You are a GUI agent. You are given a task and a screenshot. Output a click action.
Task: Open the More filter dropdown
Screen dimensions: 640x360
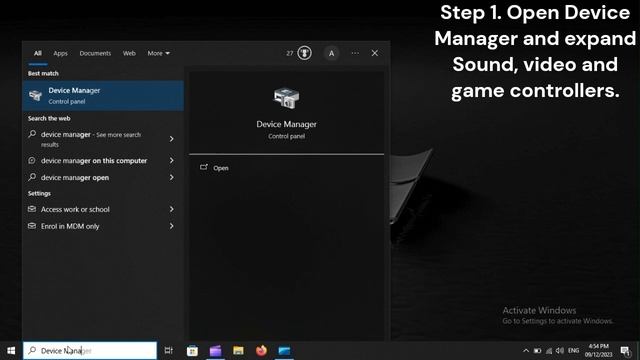pyautogui.click(x=159, y=53)
